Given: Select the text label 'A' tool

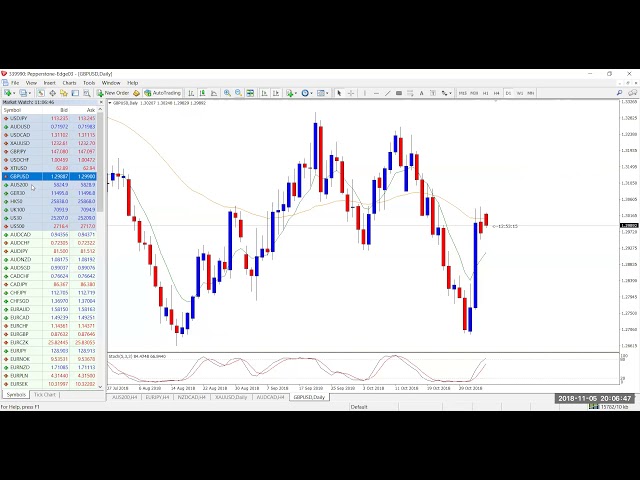Looking at the screenshot, I should pos(421,93).
